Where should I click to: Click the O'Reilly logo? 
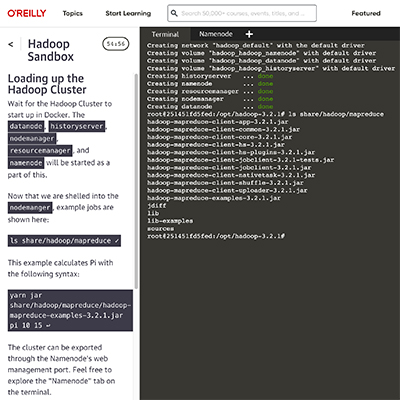tap(27, 13)
